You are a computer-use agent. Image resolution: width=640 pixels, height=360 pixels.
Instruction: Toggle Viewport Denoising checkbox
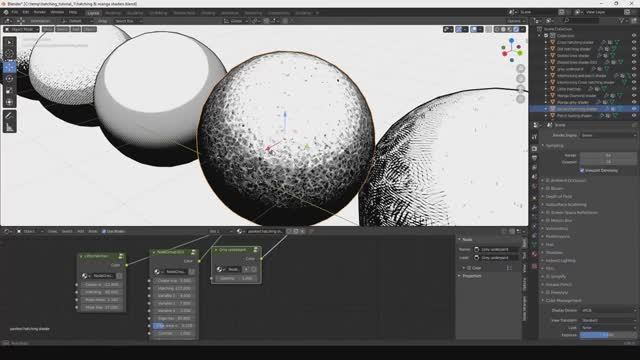[x=582, y=170]
